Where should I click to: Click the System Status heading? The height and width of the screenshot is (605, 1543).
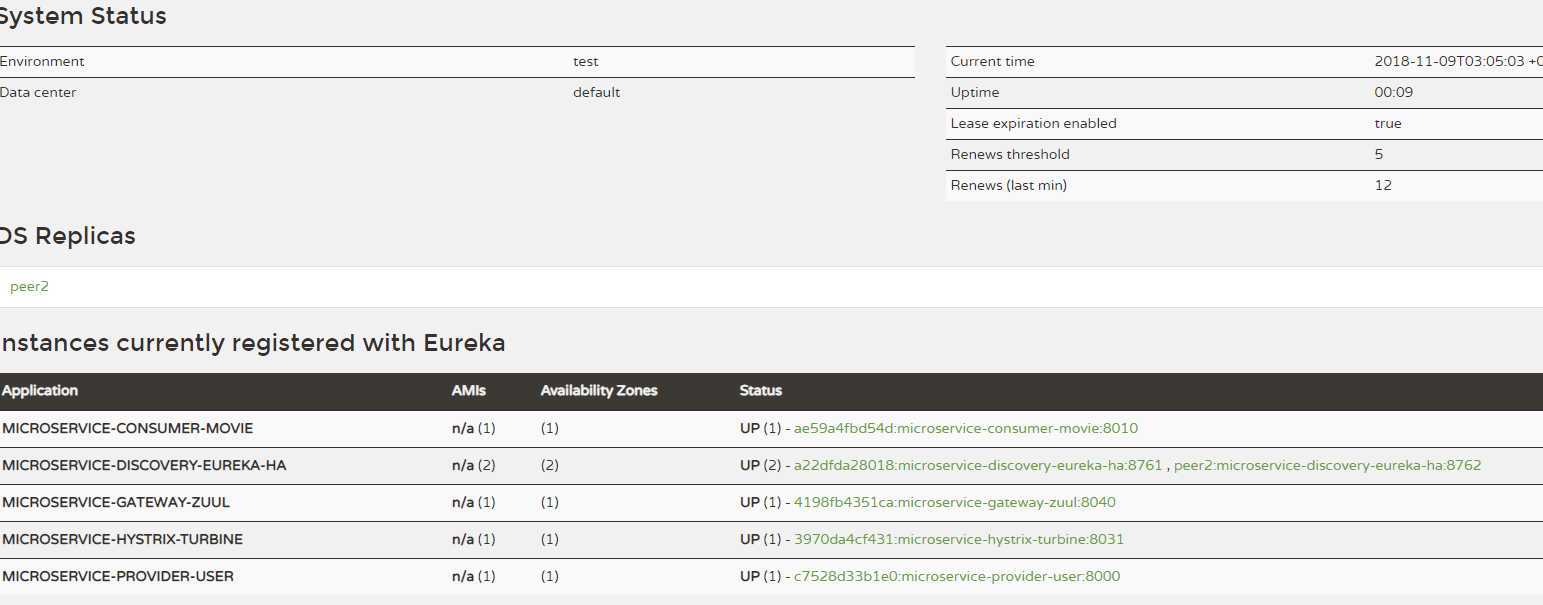(83, 16)
